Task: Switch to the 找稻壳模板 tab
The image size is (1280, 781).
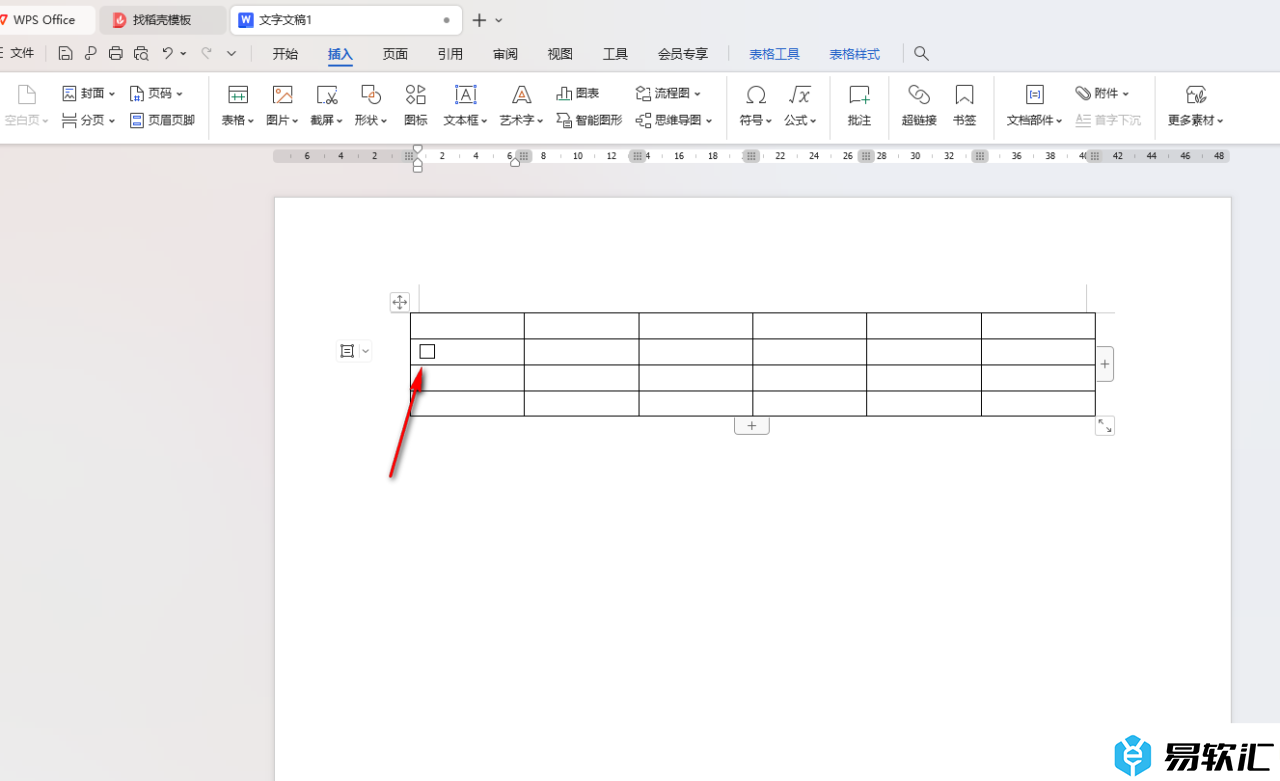Action: pos(162,20)
